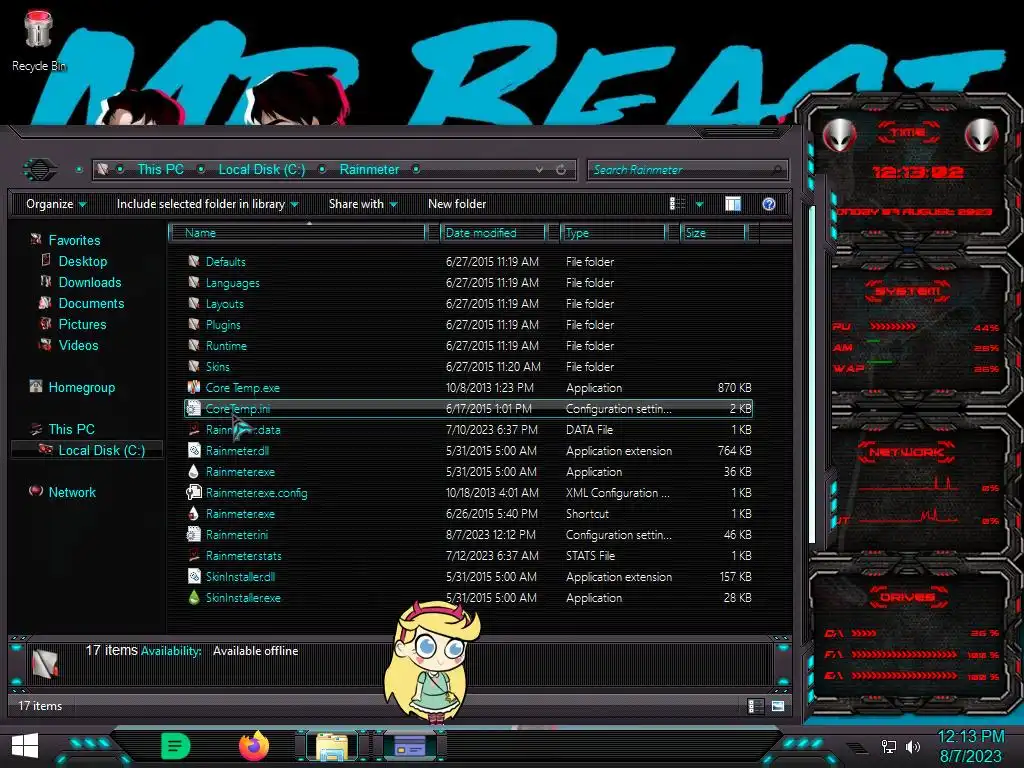Select Network in the navigation pane
Screen dimensions: 1024x768
[x=72, y=492]
